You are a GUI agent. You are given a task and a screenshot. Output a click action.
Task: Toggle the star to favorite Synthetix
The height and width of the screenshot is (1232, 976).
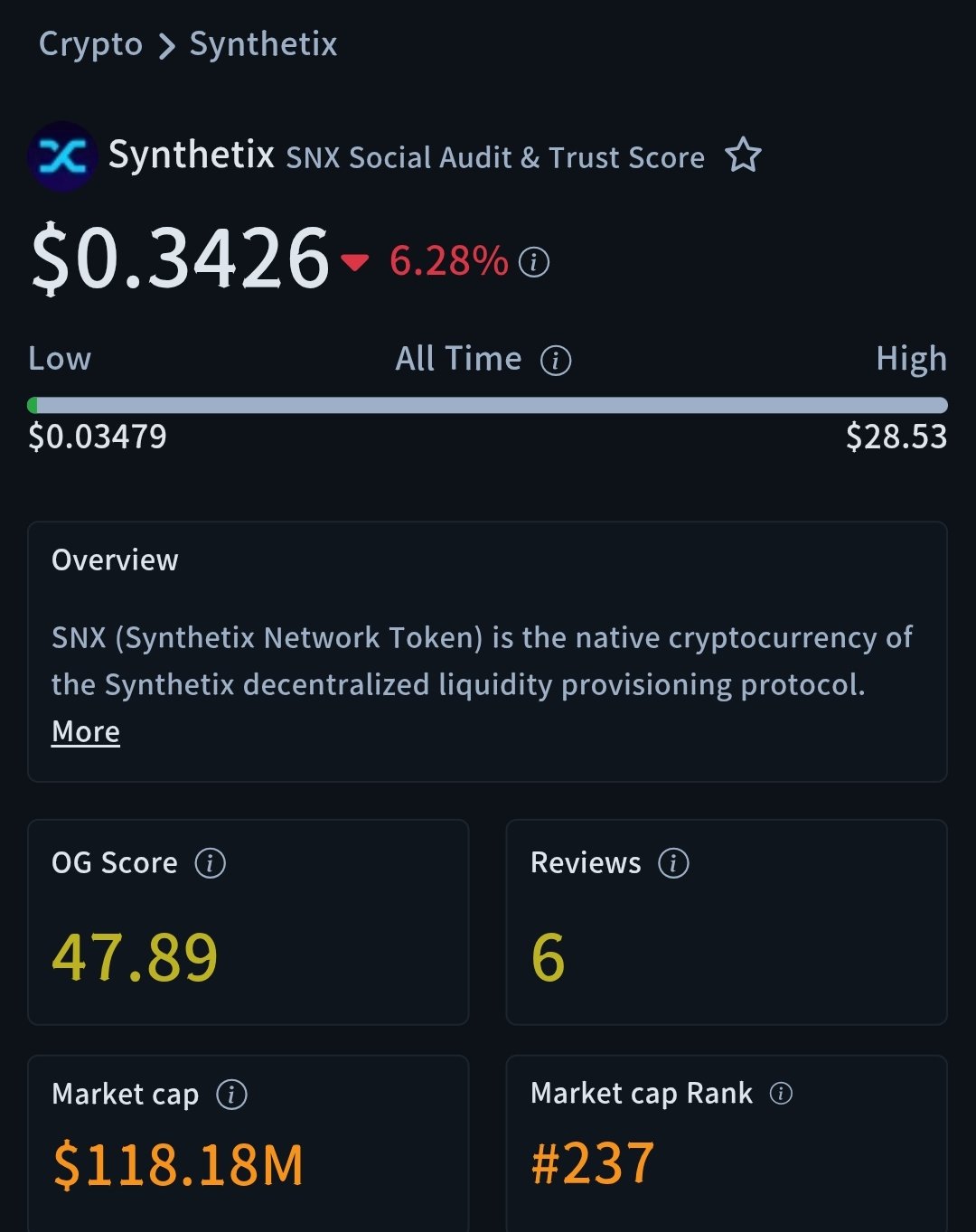pos(743,155)
